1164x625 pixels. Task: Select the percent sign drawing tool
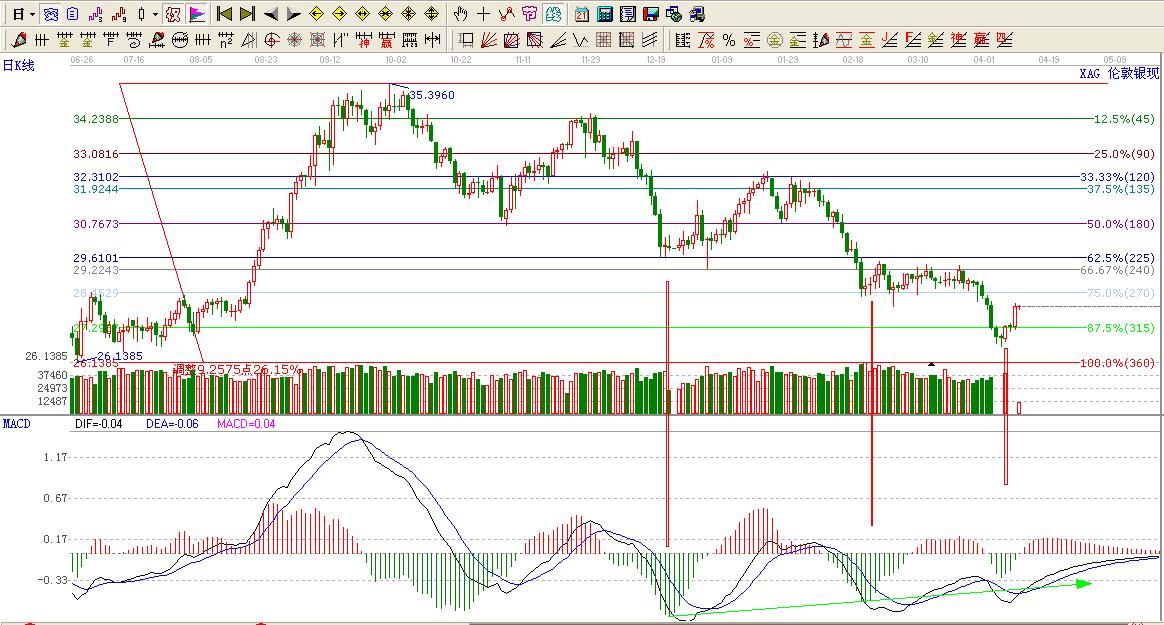tap(729, 40)
